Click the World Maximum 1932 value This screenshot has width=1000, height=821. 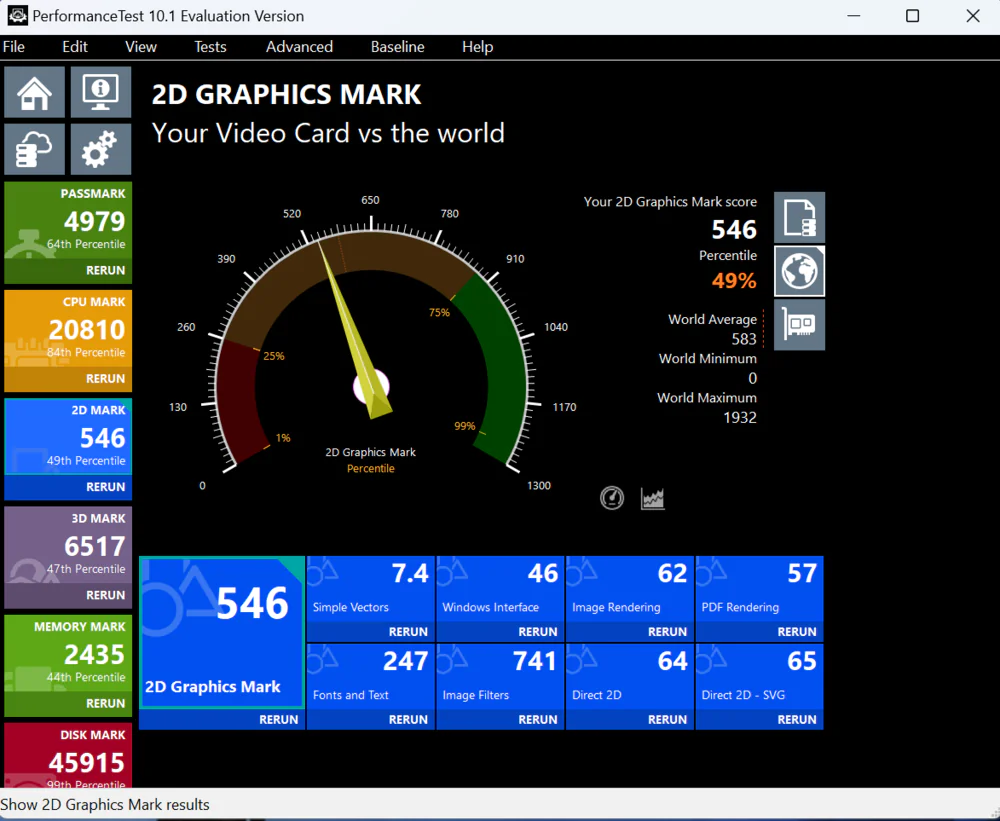coord(740,418)
